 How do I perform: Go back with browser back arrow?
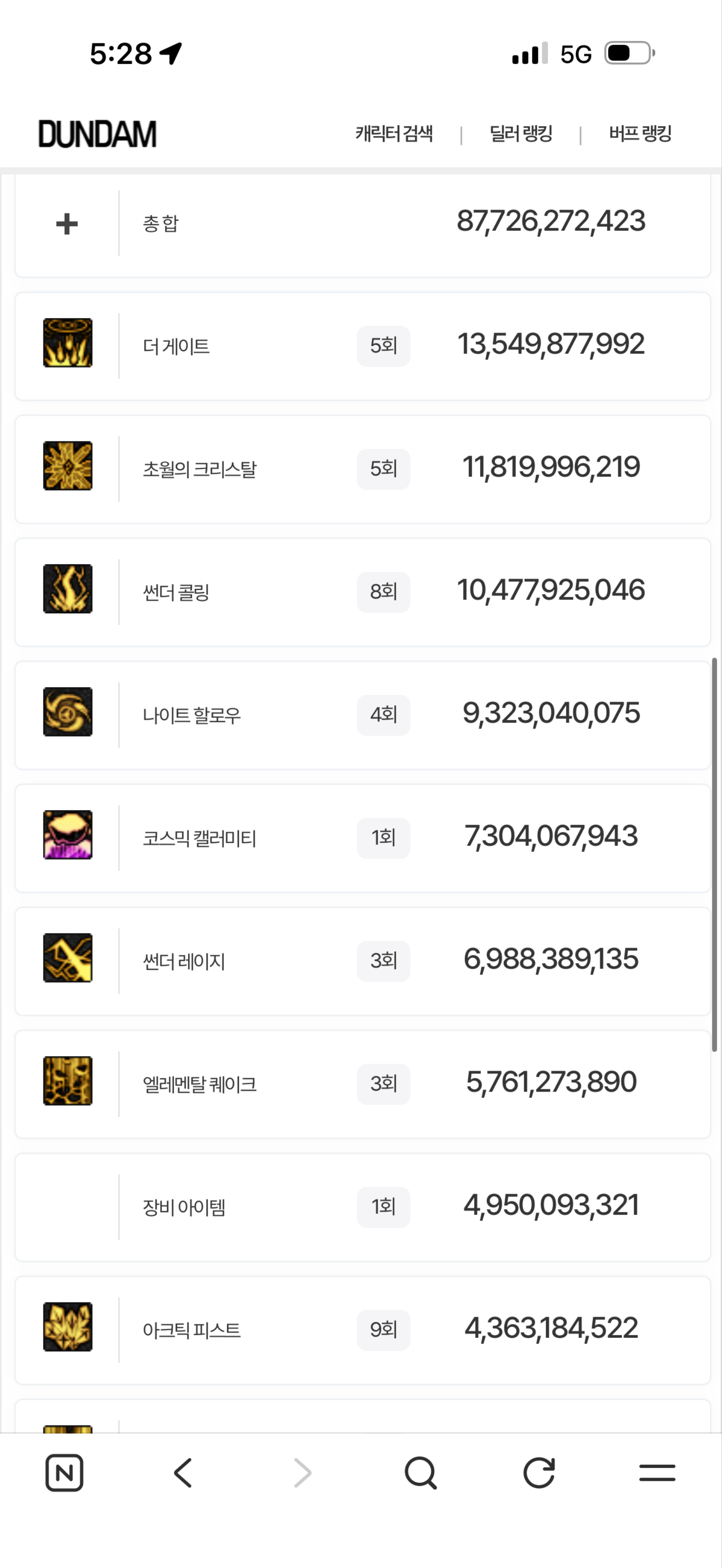(183, 1473)
